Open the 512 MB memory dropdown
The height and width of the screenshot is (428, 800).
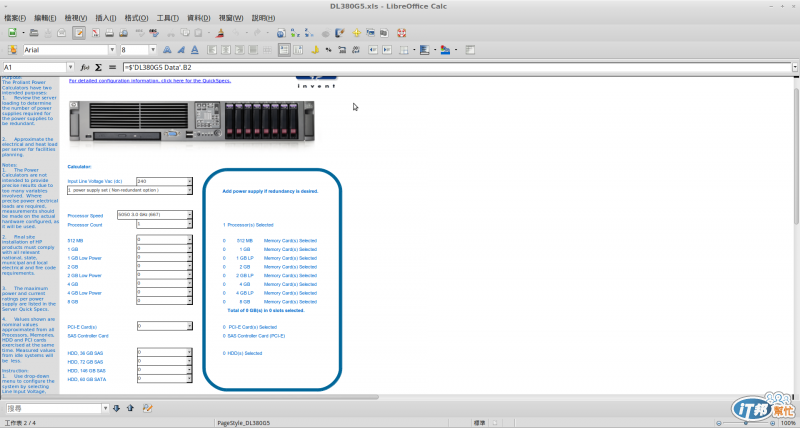(189, 240)
